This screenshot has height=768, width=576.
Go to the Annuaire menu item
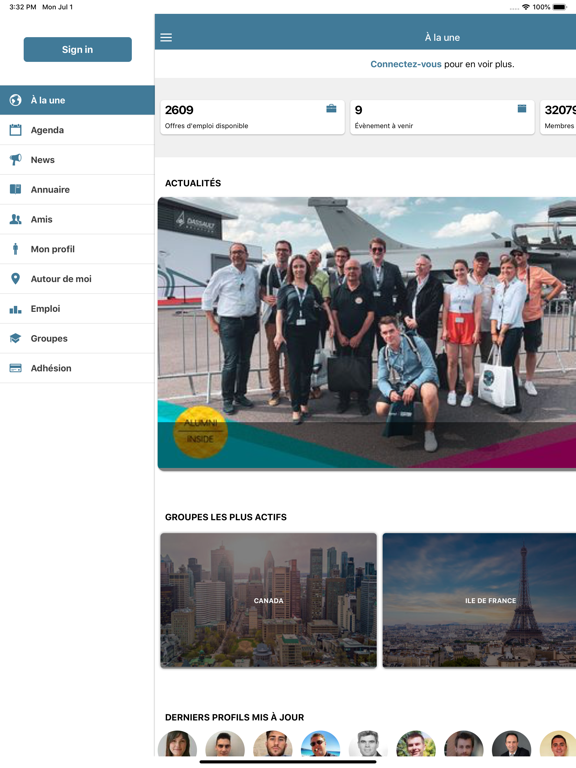[77, 190]
